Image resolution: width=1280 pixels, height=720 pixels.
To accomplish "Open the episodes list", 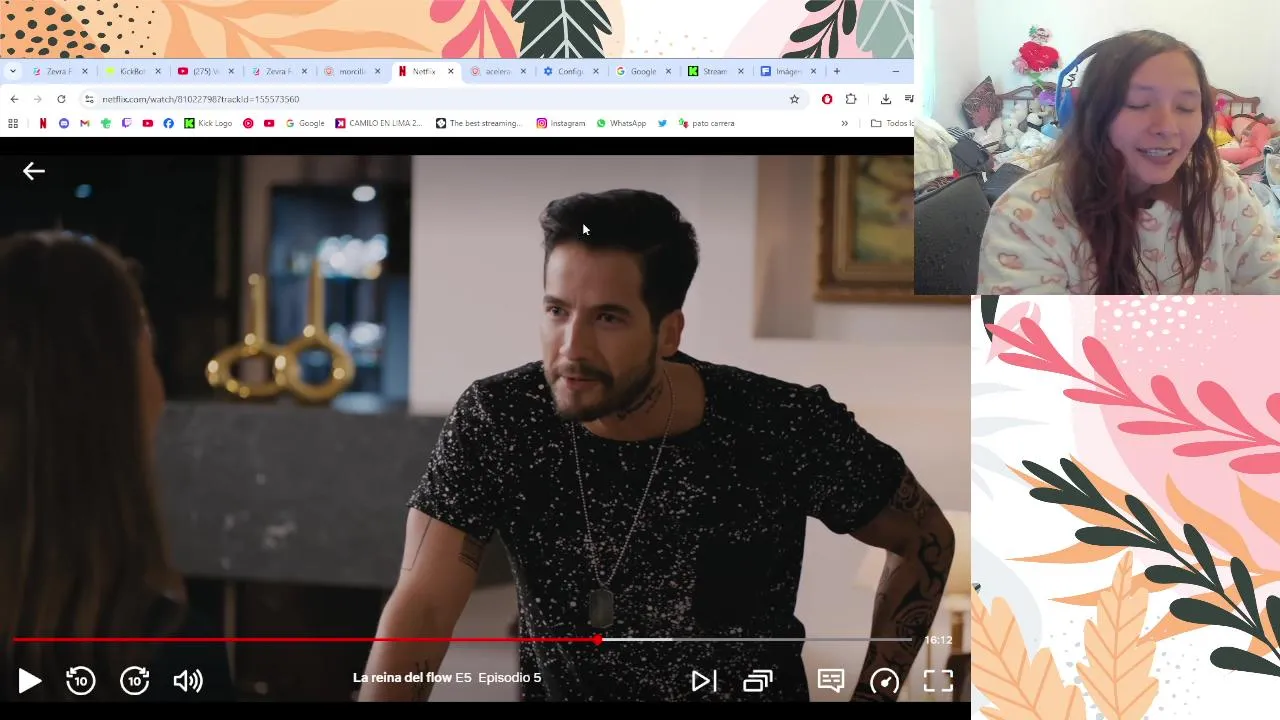I will coord(758,681).
